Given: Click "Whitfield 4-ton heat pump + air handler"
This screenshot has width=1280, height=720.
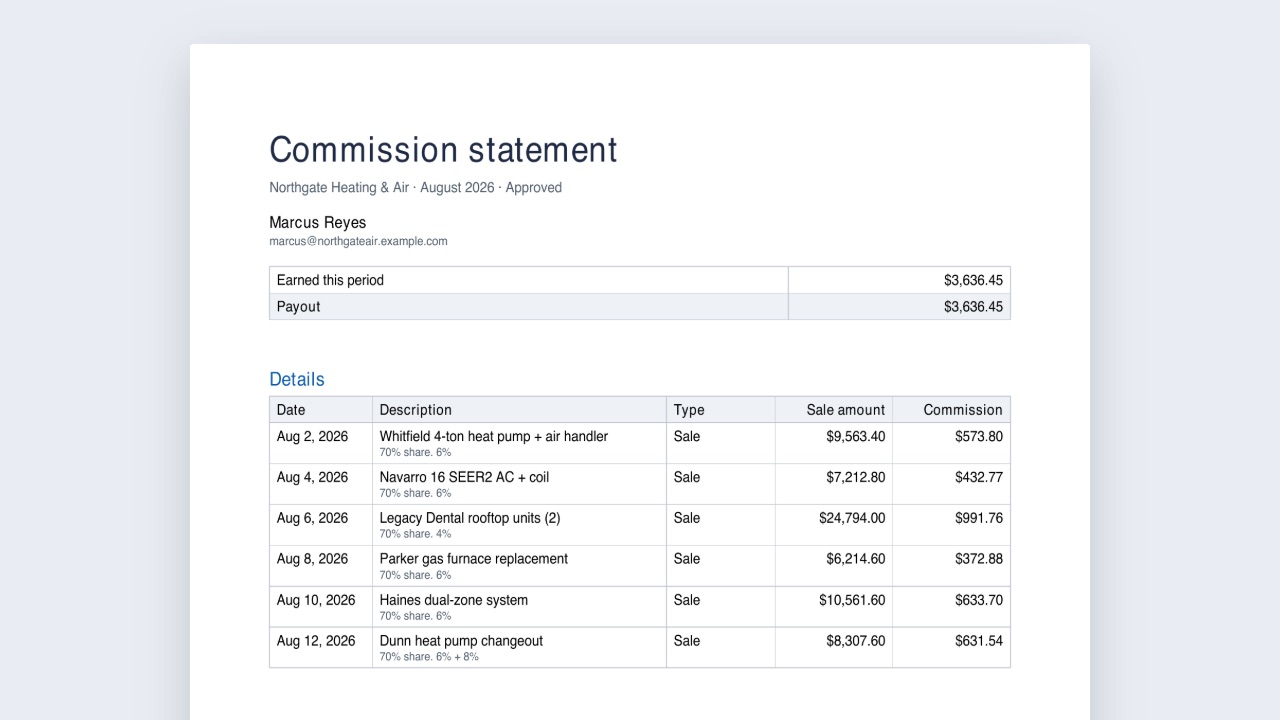Looking at the screenshot, I should click(494, 437).
